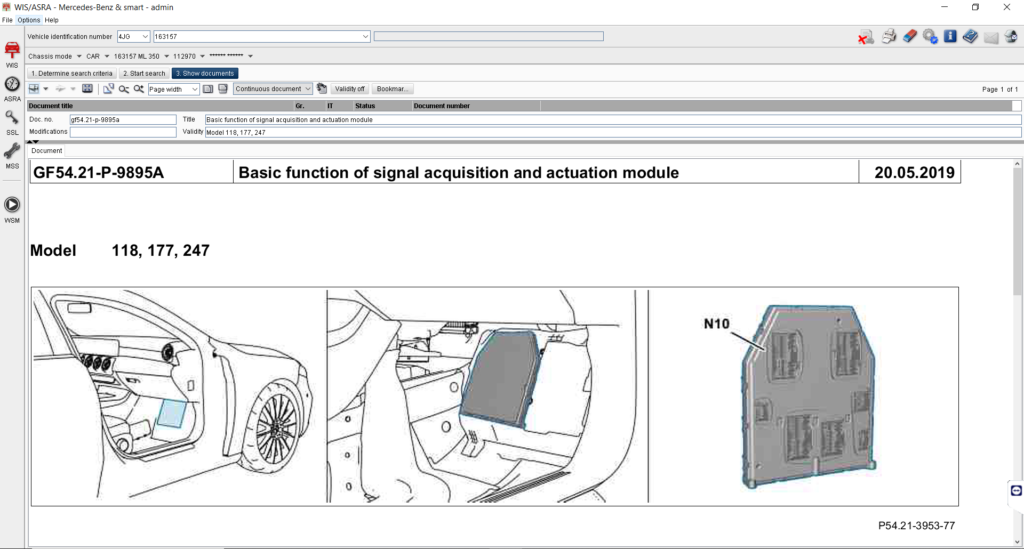Click the scrollbar up arrow
1024x549 pixels.
[1017, 164]
